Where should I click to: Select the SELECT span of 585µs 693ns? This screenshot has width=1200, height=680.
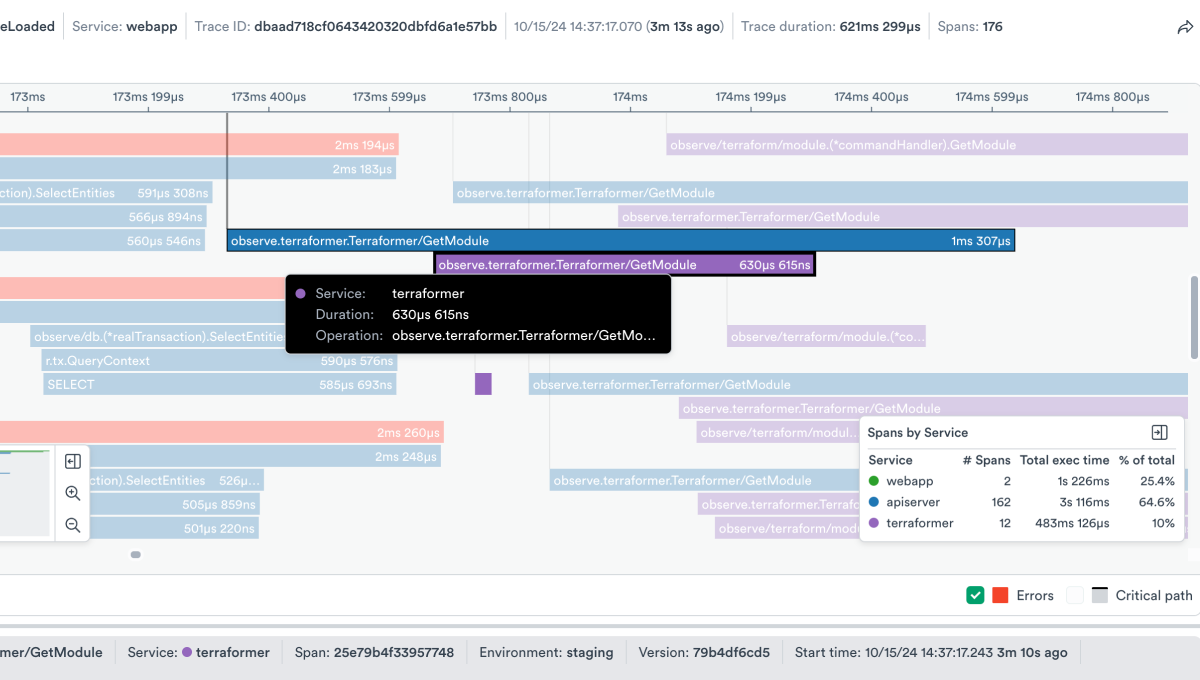tap(220, 385)
